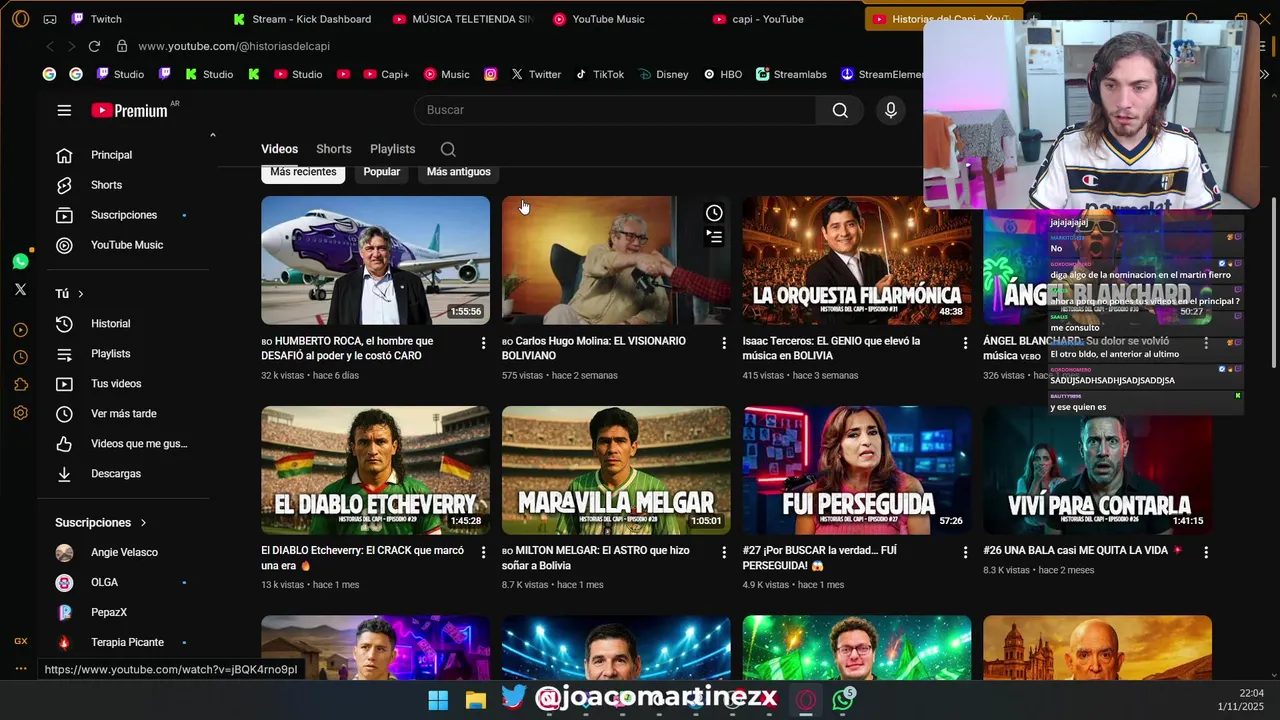Open Opera sidebar settings gear icon
The width and height of the screenshot is (1280, 720).
(20, 413)
